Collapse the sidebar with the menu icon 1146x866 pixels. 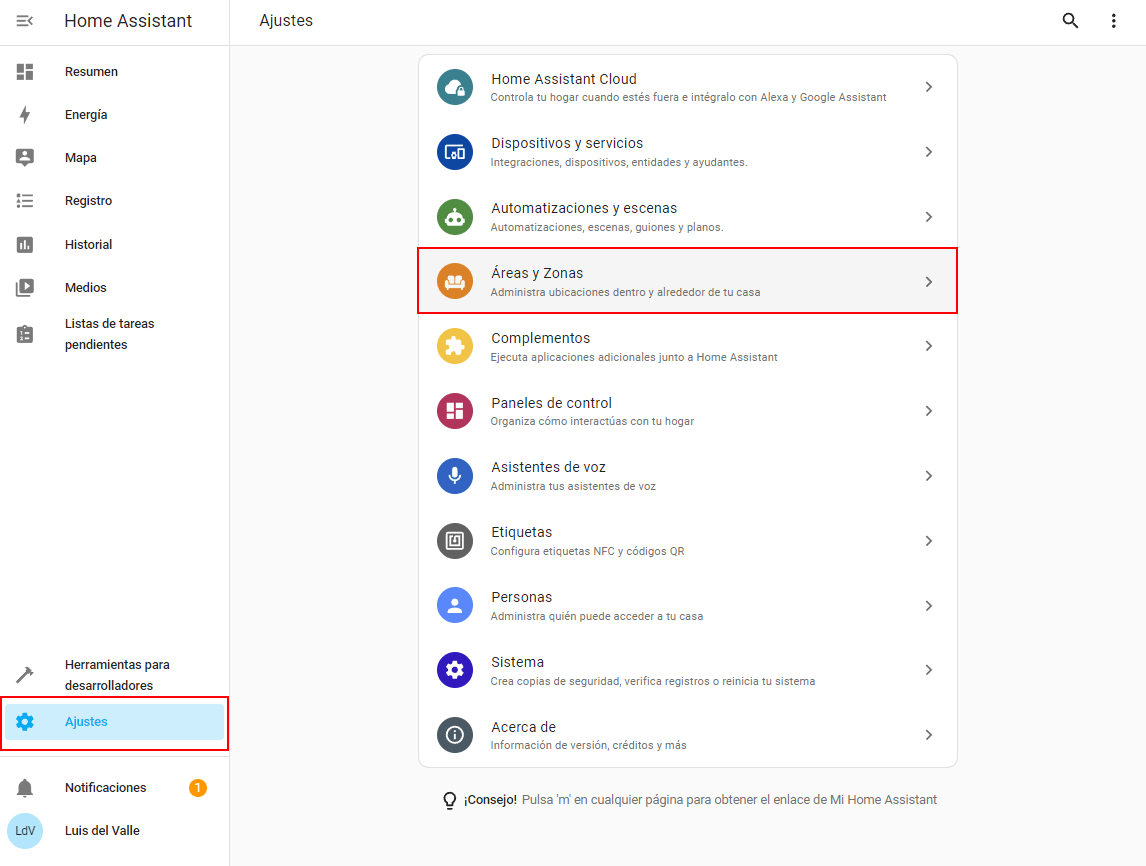point(25,20)
